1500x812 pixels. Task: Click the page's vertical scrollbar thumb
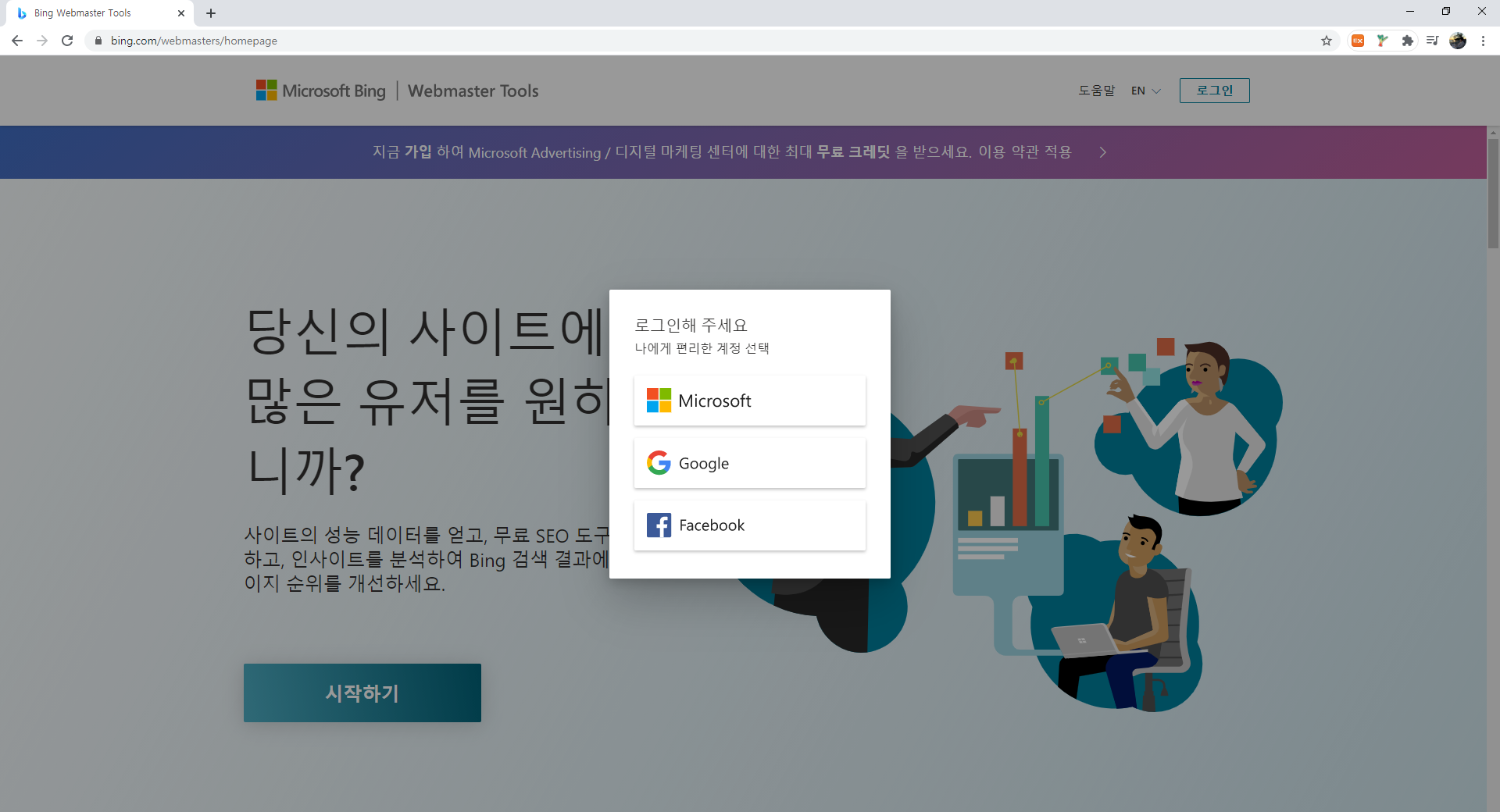1493,194
